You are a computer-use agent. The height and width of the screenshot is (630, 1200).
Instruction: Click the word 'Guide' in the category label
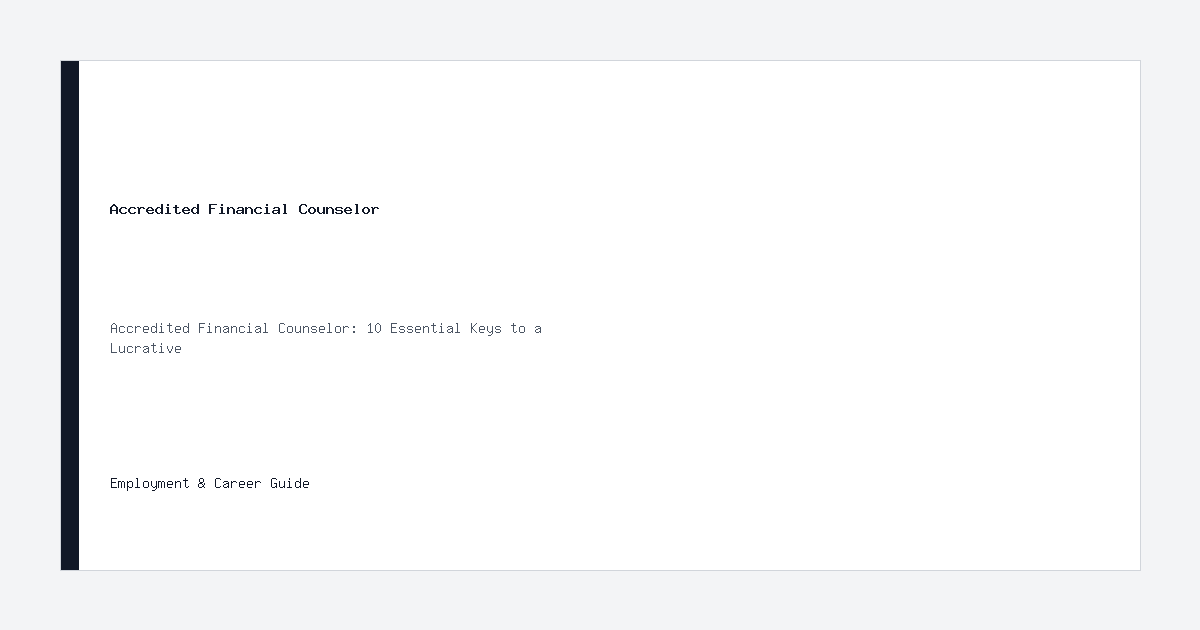tap(290, 483)
